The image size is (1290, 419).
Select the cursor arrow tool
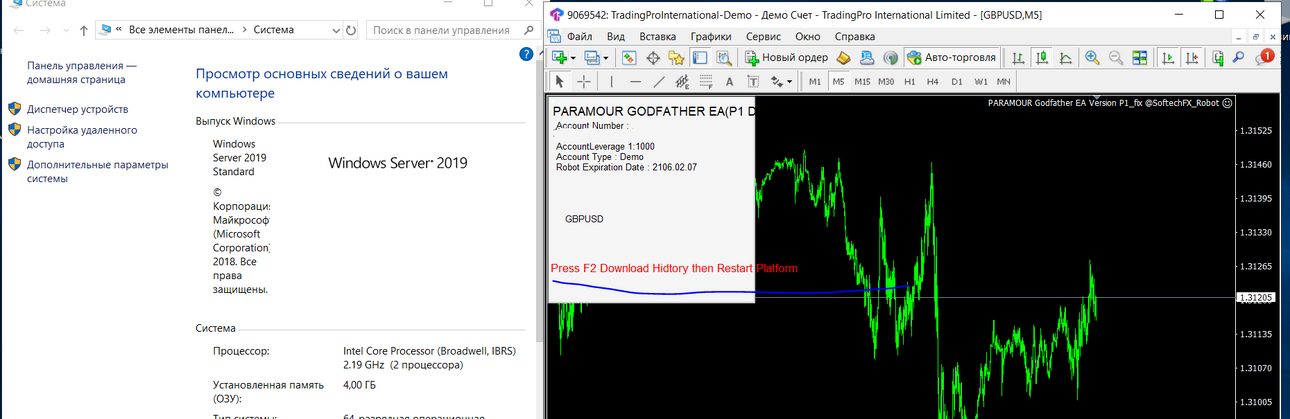pyautogui.click(x=560, y=81)
